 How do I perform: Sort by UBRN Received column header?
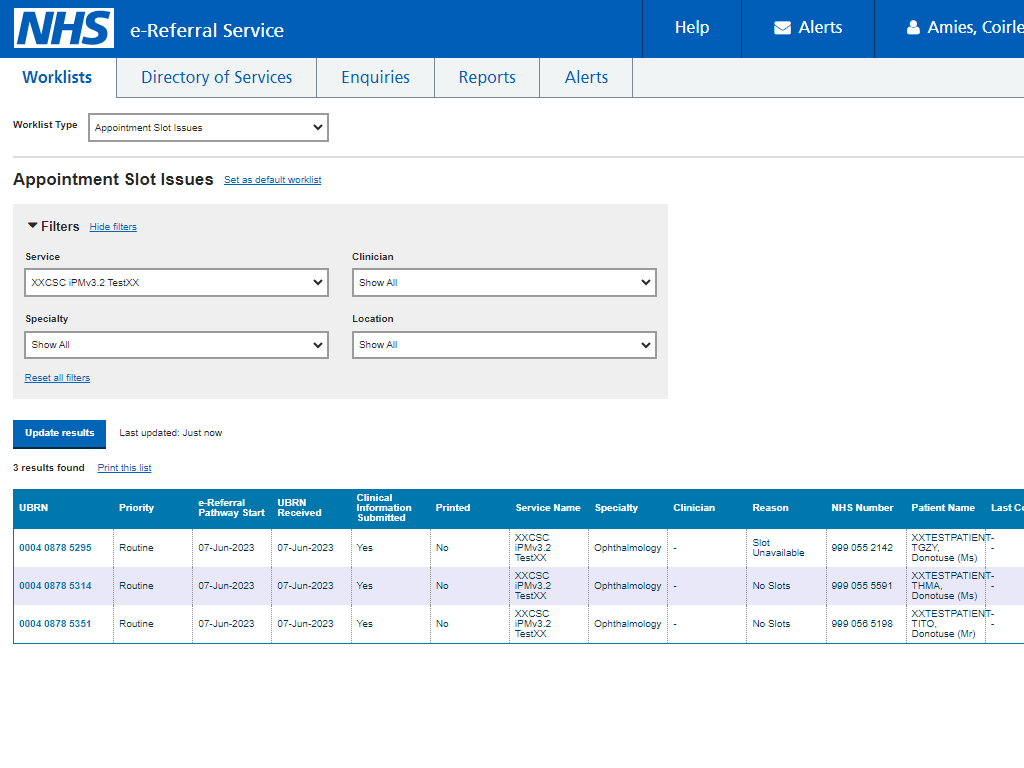tap(299, 507)
